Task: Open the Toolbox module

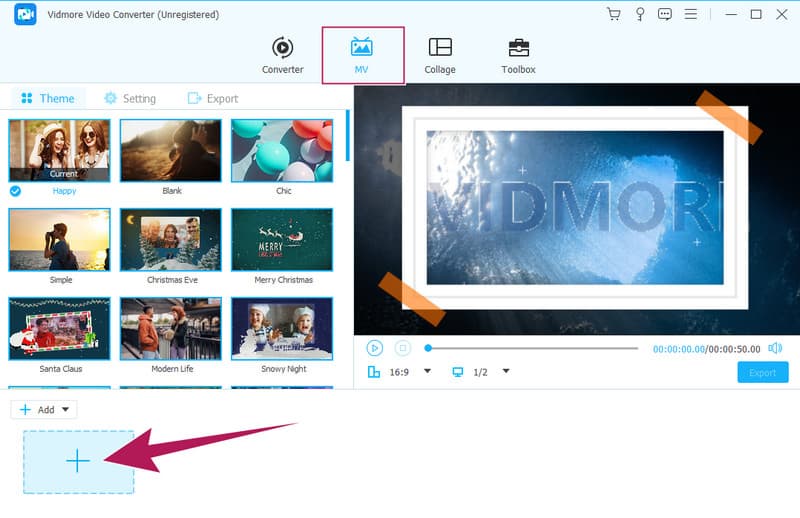Action: click(x=518, y=55)
